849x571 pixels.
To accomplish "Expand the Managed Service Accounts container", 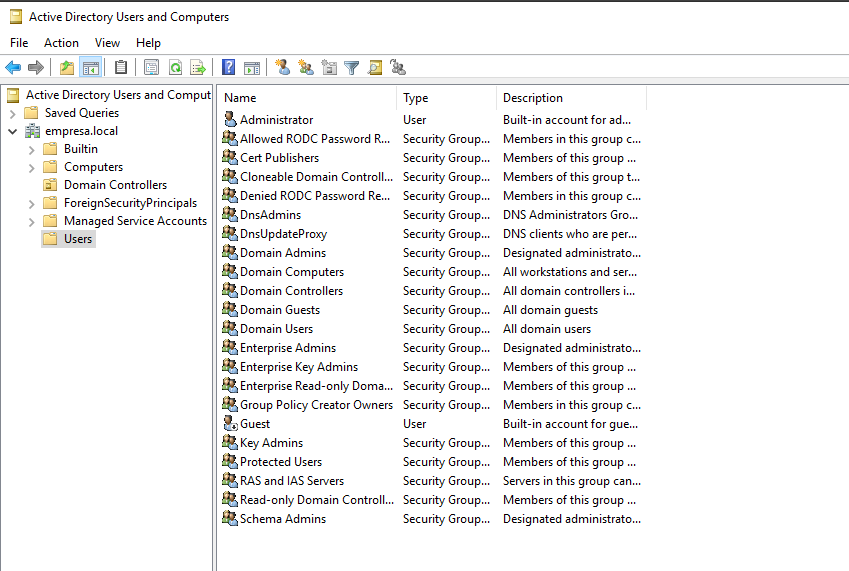I will coord(31,222).
